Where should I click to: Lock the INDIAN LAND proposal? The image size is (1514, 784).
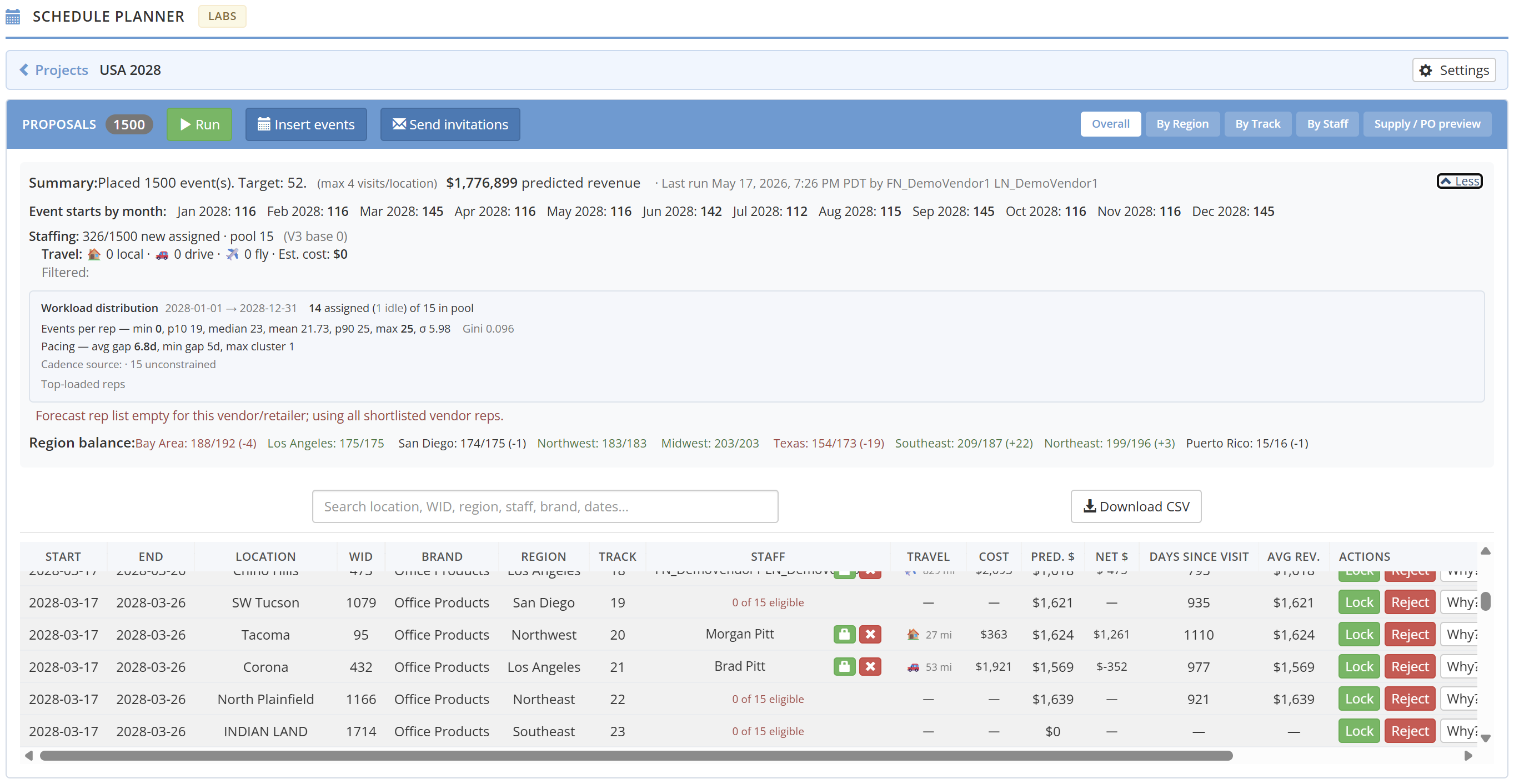(x=1359, y=731)
